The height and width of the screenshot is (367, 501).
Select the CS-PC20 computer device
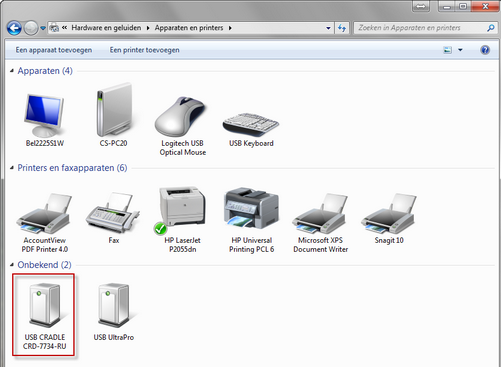(x=113, y=115)
